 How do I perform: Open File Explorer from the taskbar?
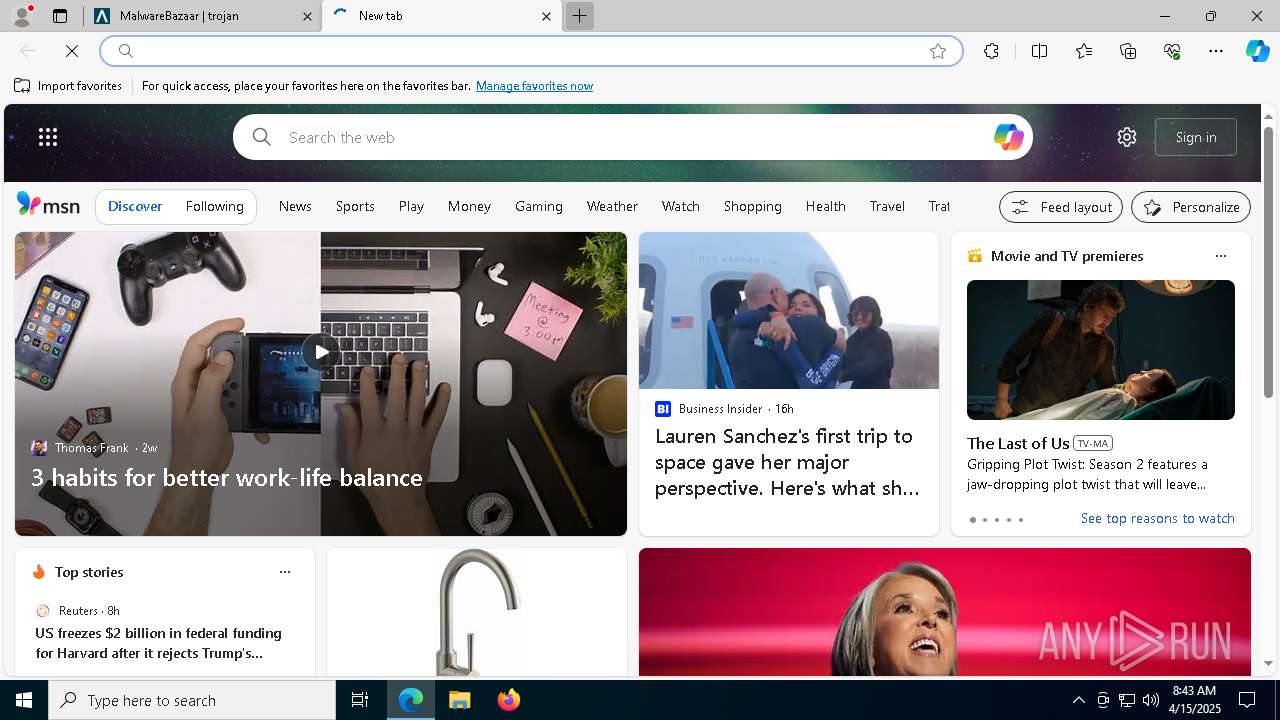tap(459, 700)
